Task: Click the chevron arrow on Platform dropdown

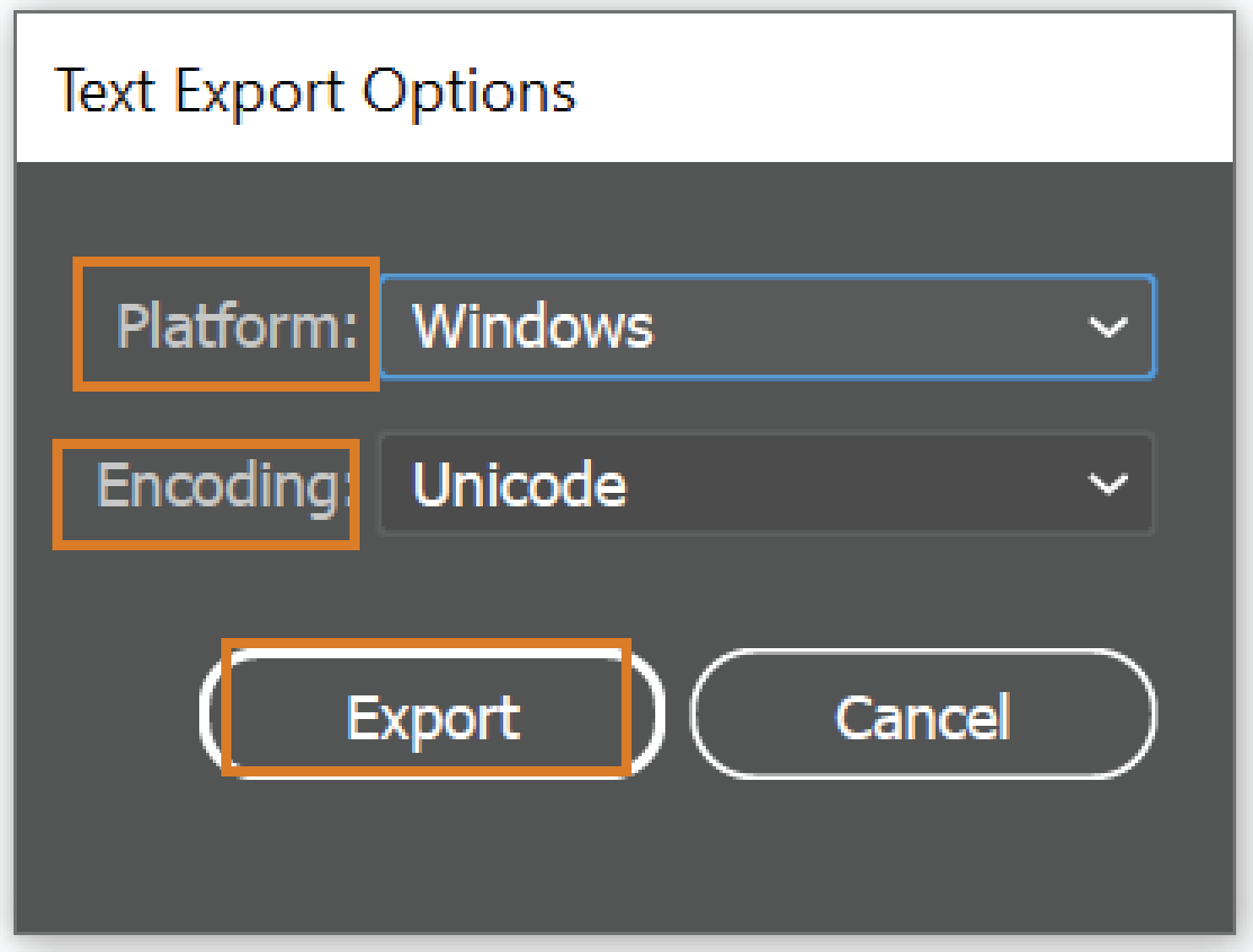Action: 1108,327
